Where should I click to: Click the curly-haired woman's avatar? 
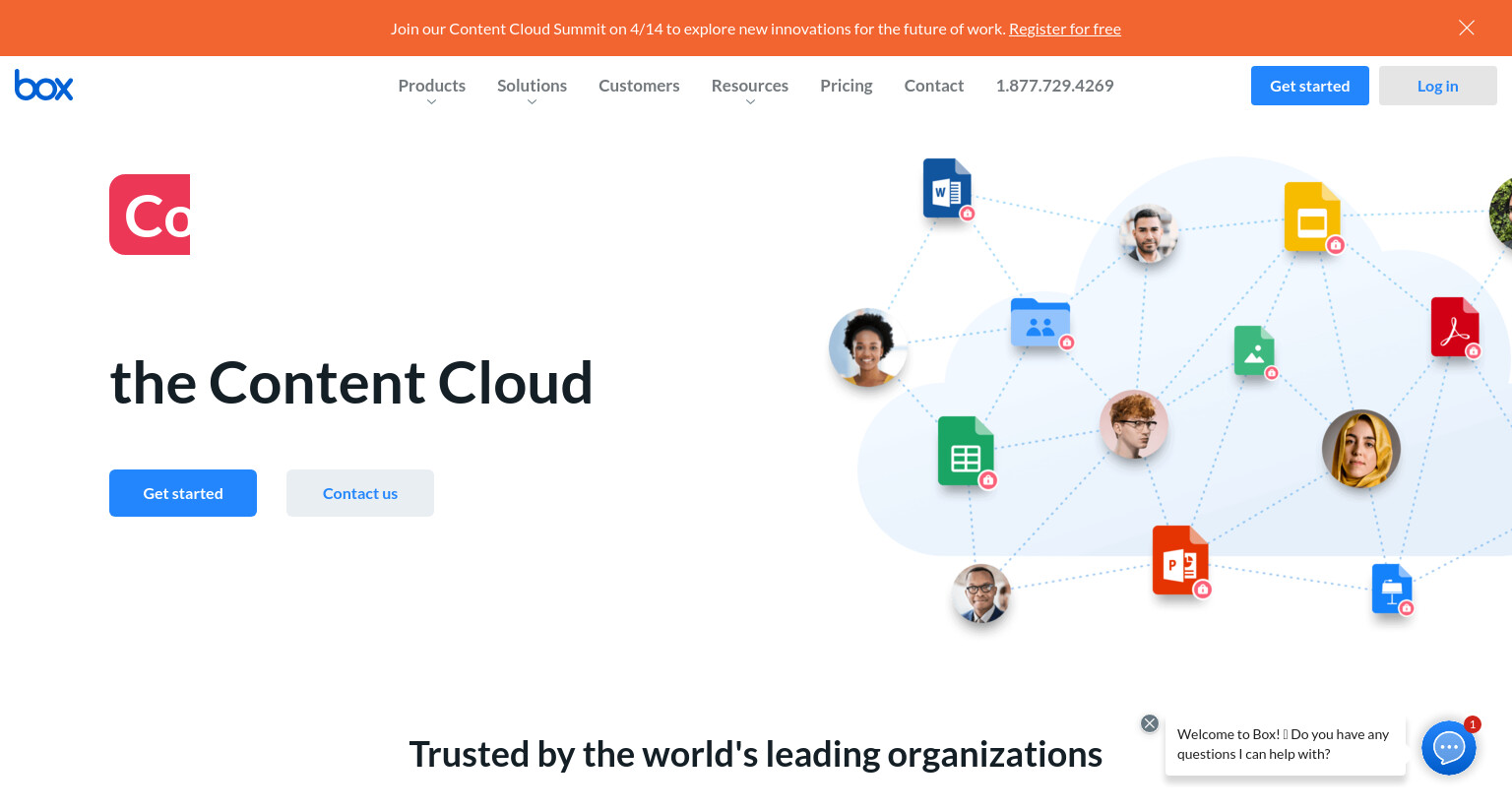pyautogui.click(x=867, y=347)
